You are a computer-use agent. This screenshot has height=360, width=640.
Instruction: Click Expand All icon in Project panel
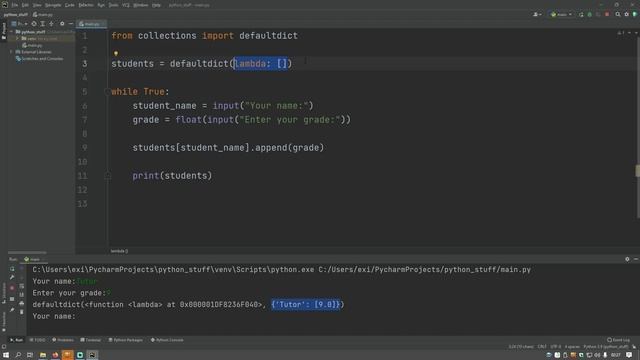(x=42, y=24)
